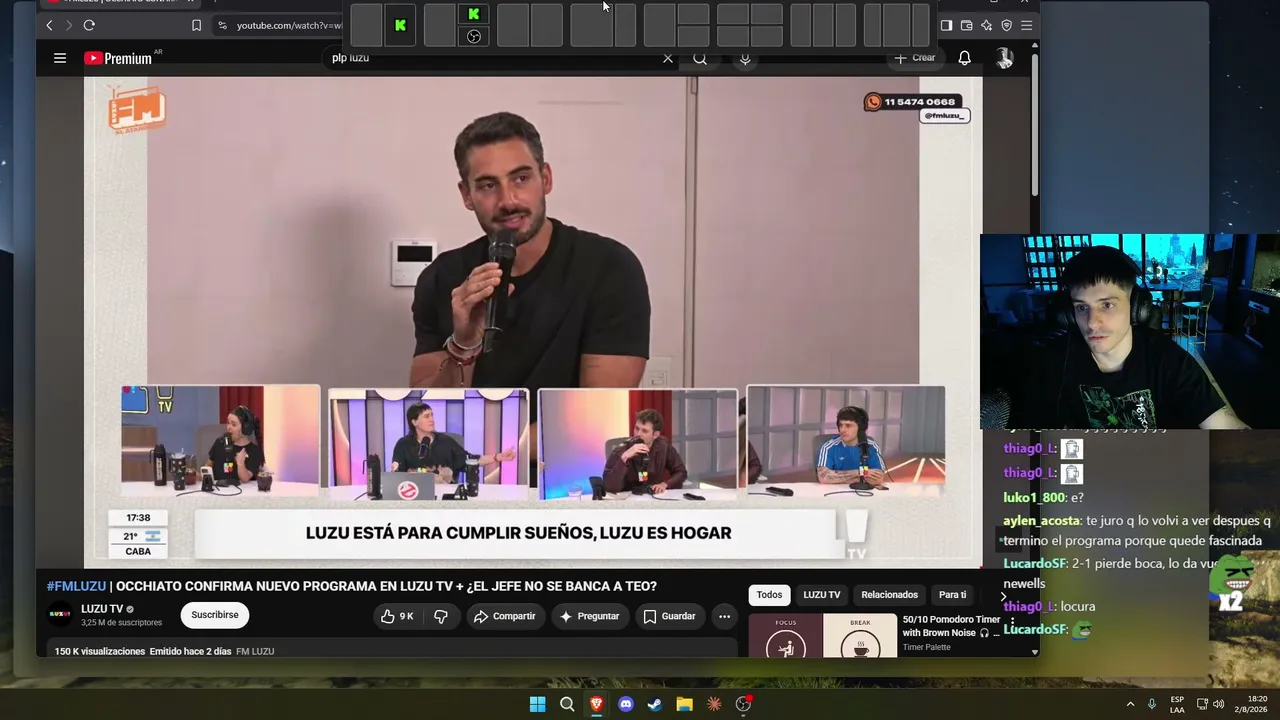Viewport: 1280px width, 720px height.
Task: Reload the YouTube page
Action: tap(89, 25)
